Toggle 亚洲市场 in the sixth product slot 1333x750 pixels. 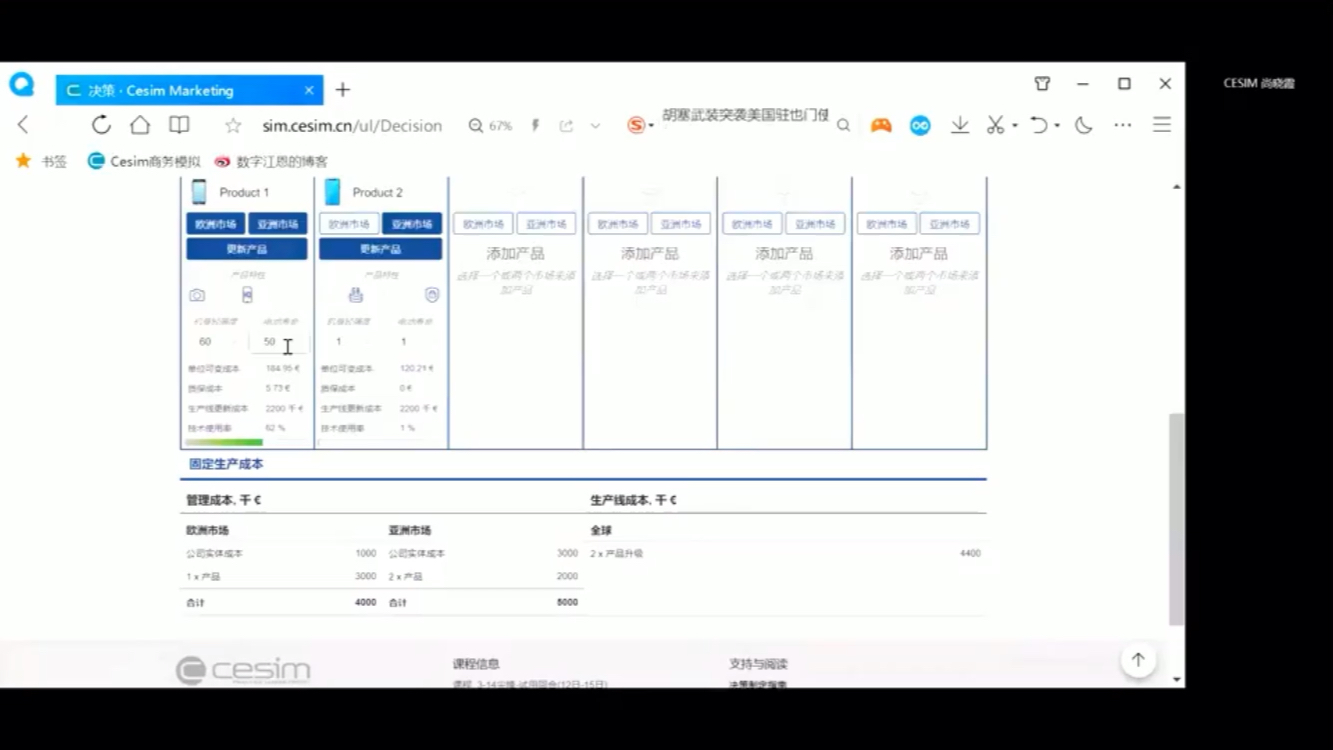tap(950, 224)
